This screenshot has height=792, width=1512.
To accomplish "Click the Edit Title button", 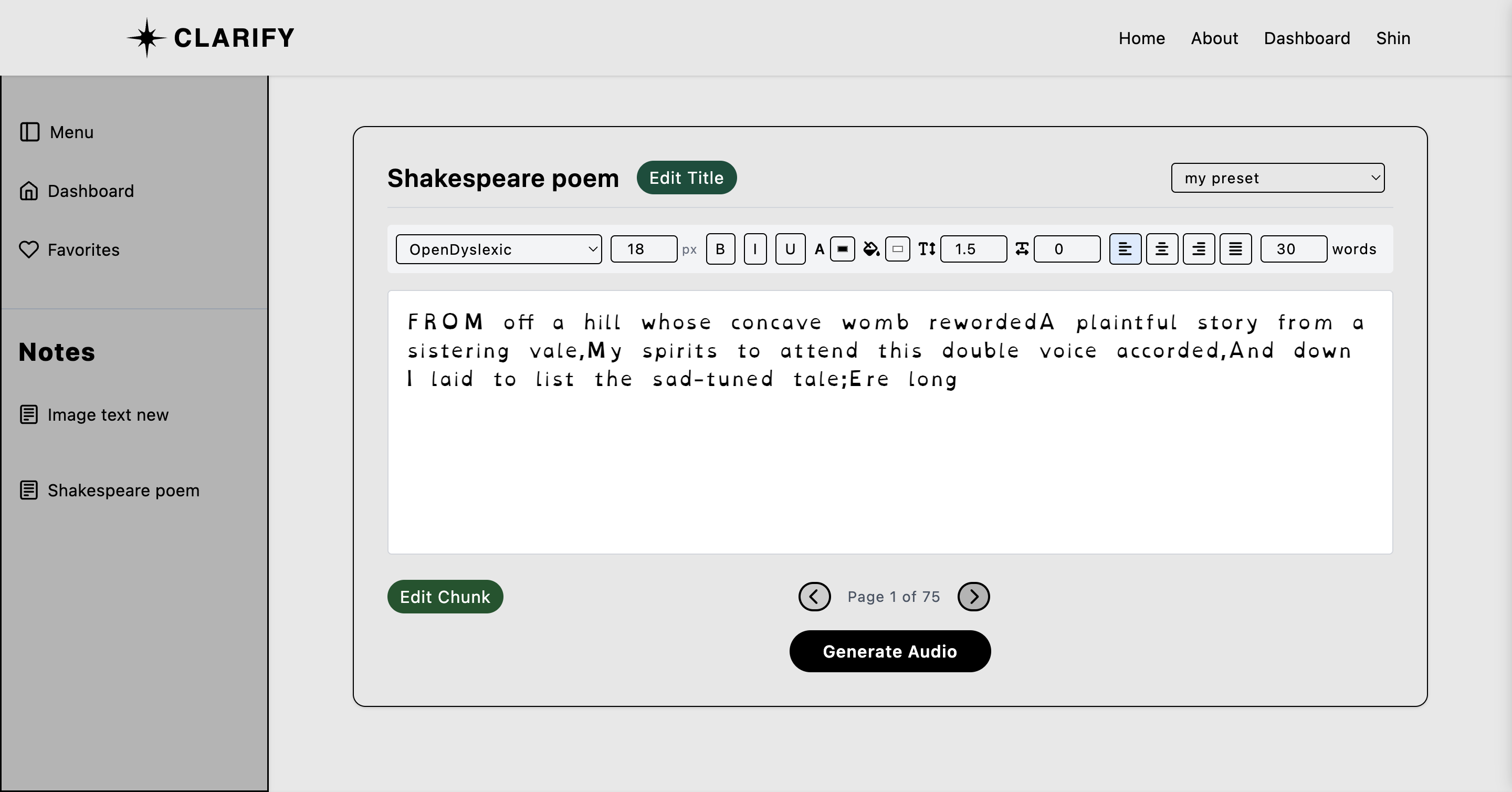I will pyautogui.click(x=686, y=178).
